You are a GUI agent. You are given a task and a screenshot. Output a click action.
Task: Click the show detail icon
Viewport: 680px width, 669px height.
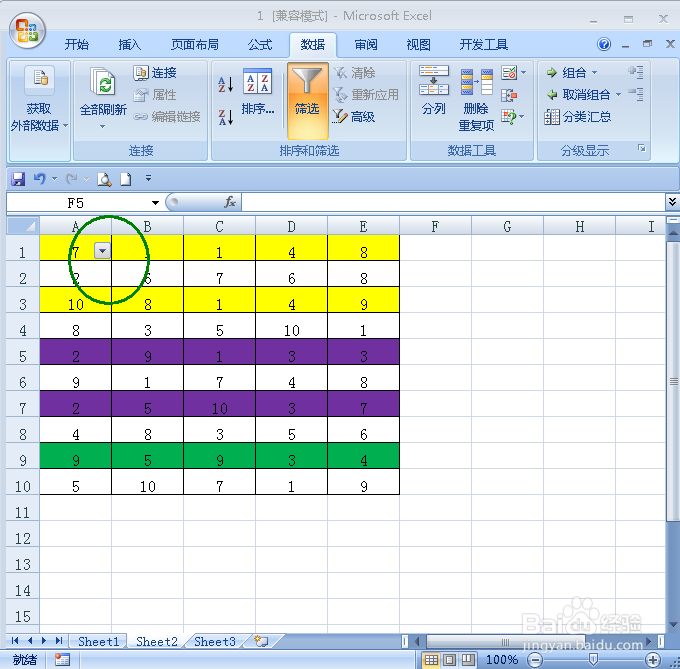[636, 72]
